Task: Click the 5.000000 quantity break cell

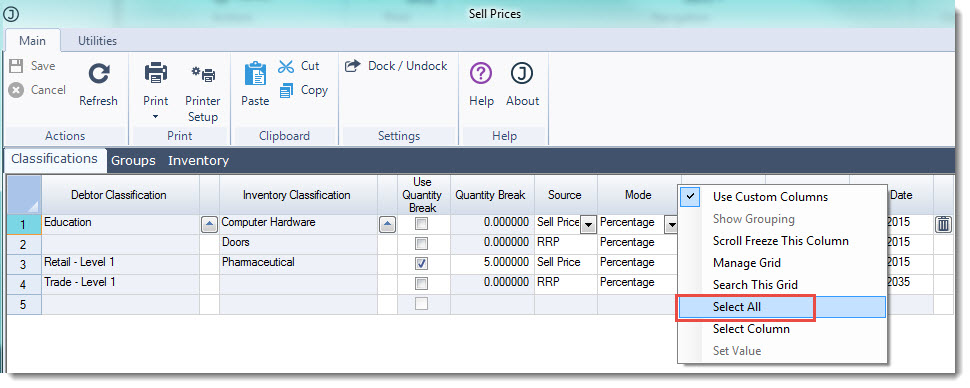Action: [492, 264]
